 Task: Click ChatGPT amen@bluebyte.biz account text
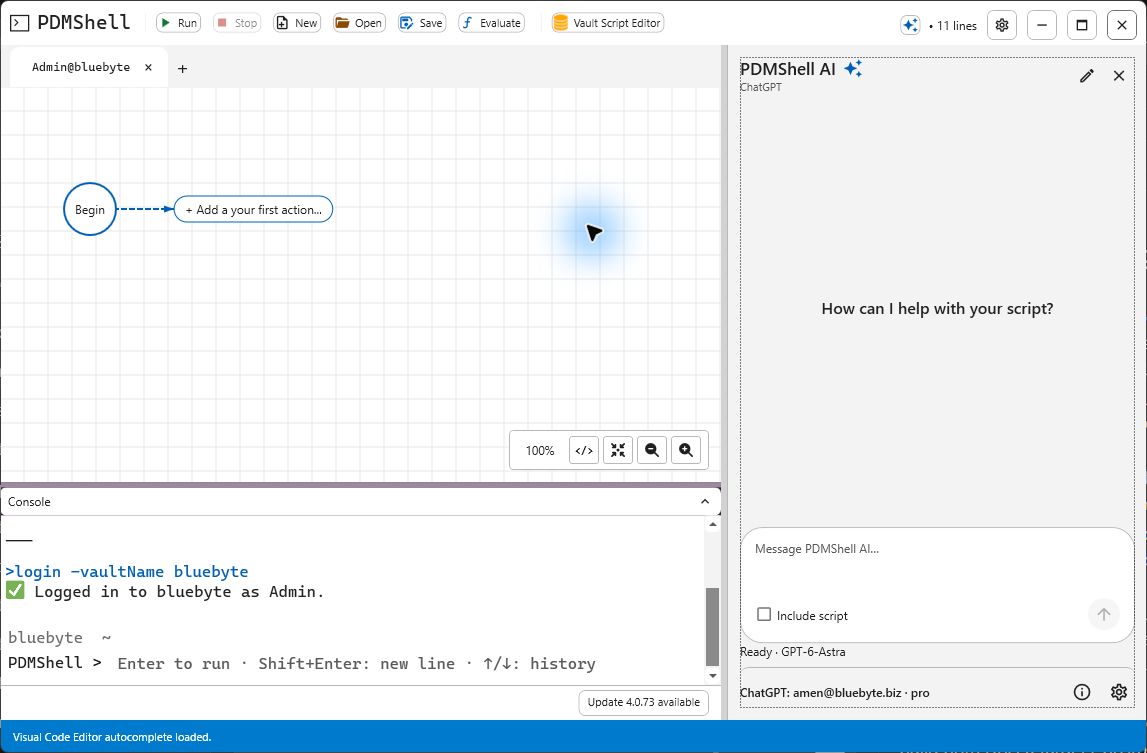[835, 693]
